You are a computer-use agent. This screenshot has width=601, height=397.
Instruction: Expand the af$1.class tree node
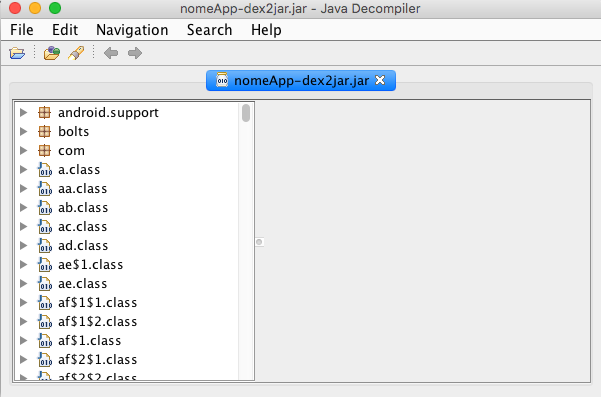(24, 340)
